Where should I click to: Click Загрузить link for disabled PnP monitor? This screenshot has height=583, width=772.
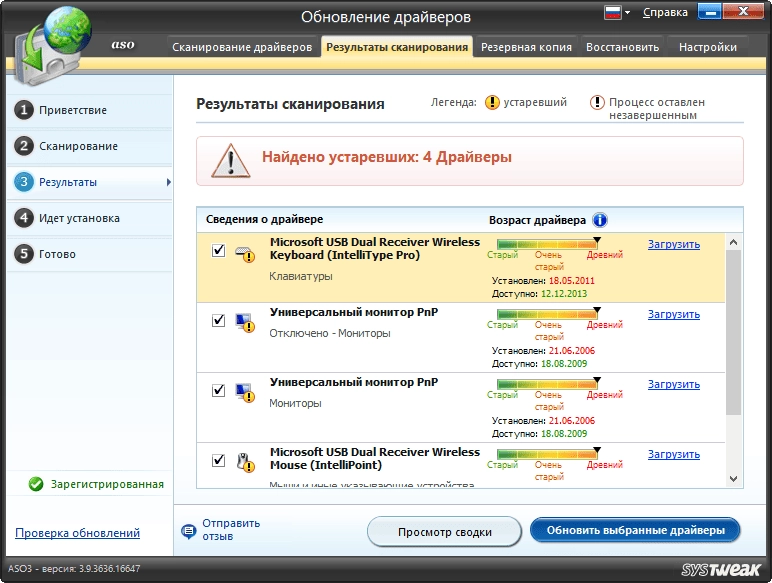coord(674,314)
